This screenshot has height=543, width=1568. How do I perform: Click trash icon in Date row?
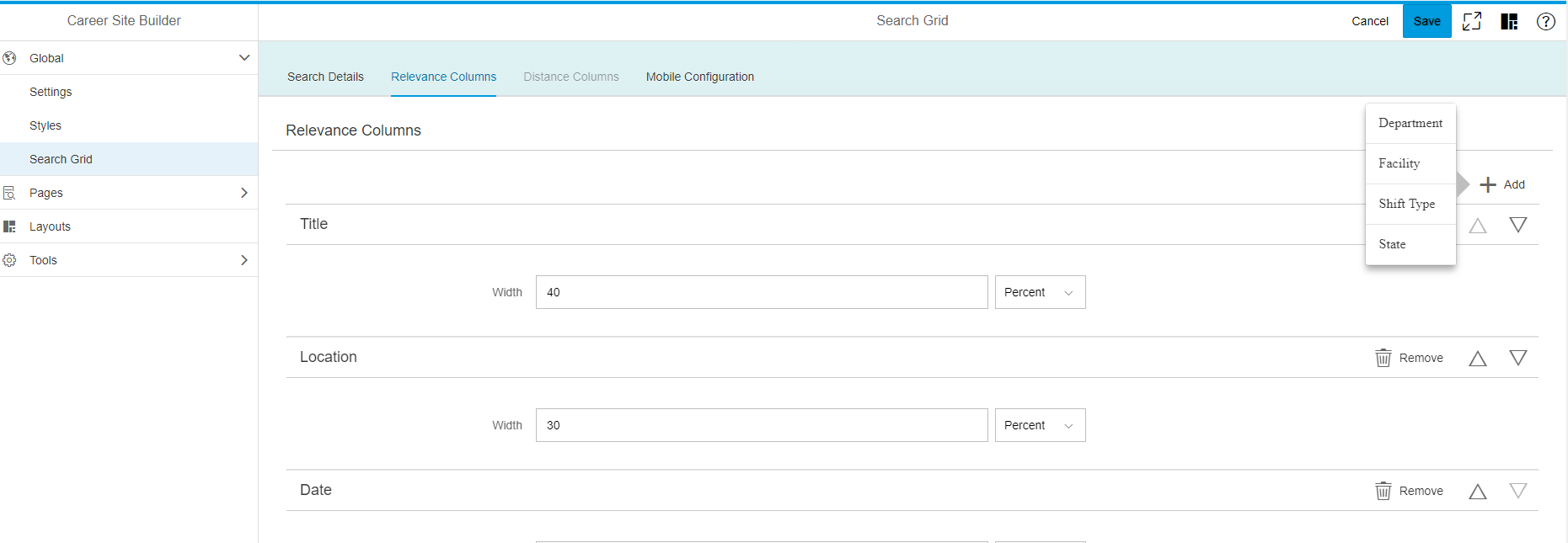click(1383, 491)
